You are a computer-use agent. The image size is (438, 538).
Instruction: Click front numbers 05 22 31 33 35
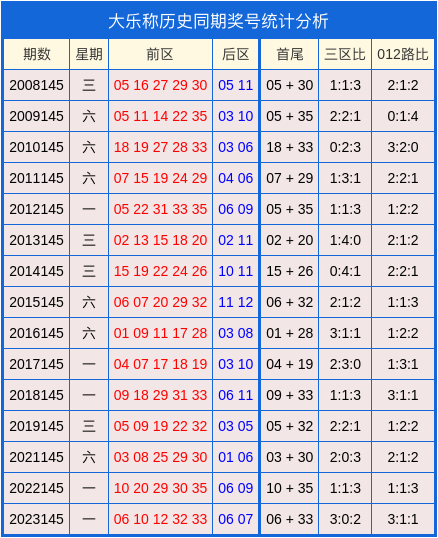tap(160, 209)
